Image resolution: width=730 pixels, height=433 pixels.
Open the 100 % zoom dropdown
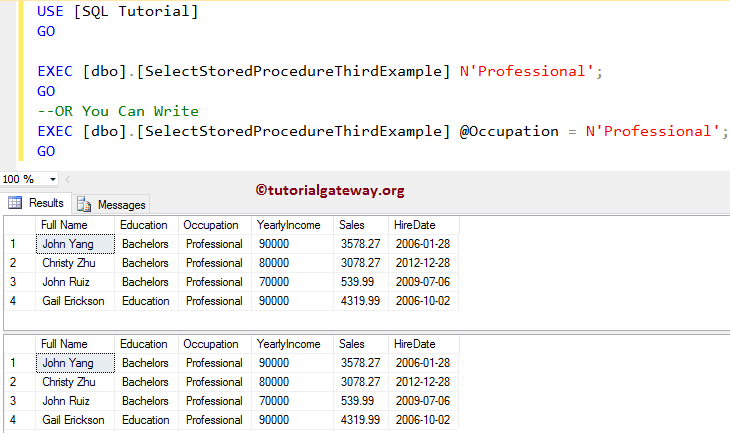[53, 179]
